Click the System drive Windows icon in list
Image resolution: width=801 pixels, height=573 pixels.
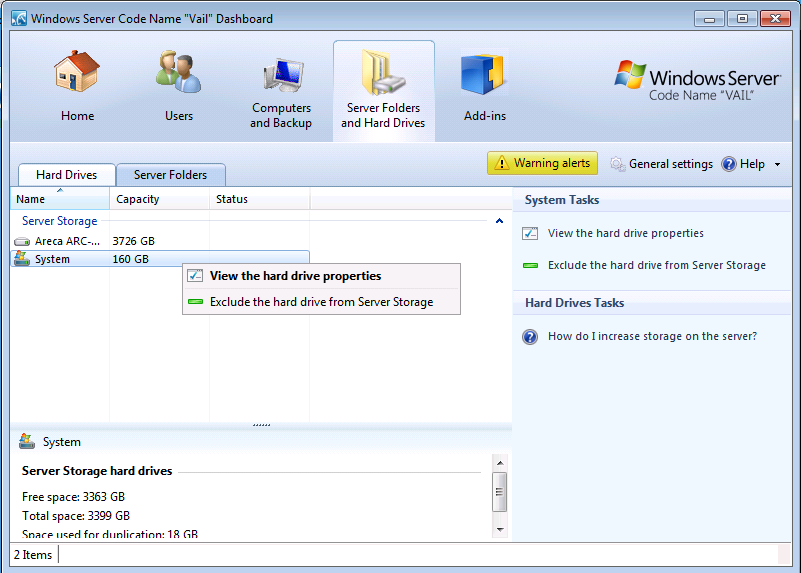point(22,258)
